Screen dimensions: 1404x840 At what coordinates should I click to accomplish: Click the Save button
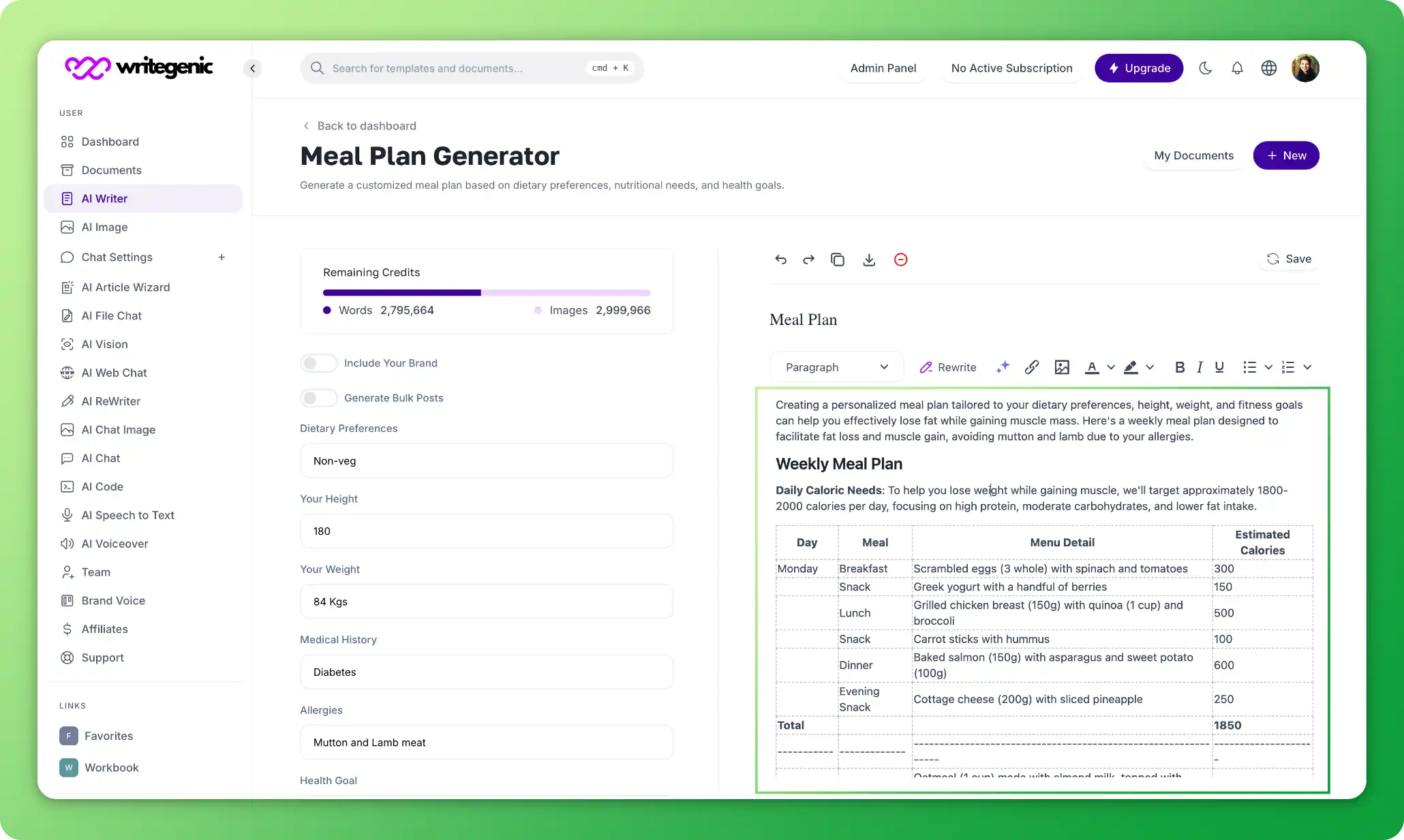(x=1290, y=258)
